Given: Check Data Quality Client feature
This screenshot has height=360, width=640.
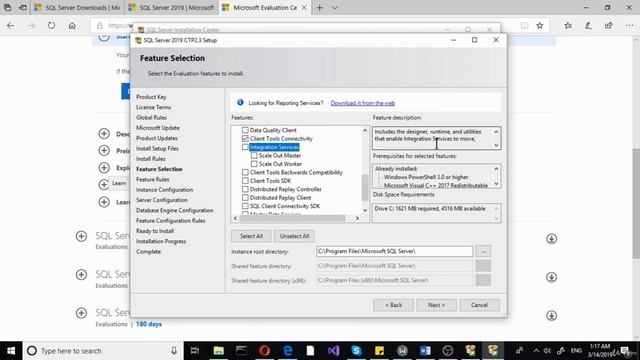Looking at the screenshot, I should tap(245, 130).
